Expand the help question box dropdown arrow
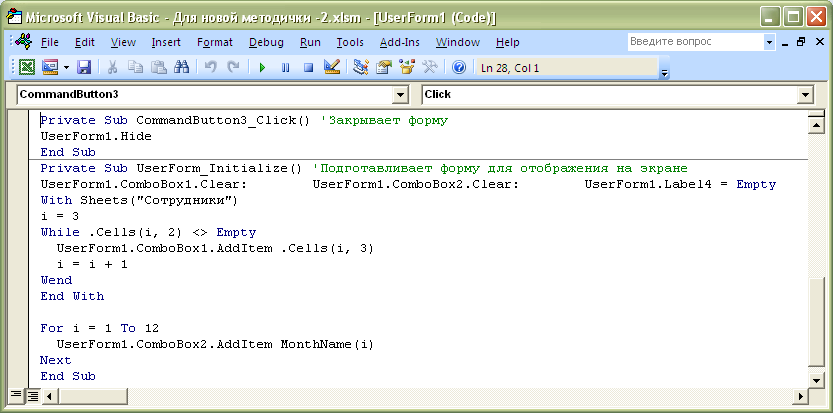The height and width of the screenshot is (413, 833). 769,42
